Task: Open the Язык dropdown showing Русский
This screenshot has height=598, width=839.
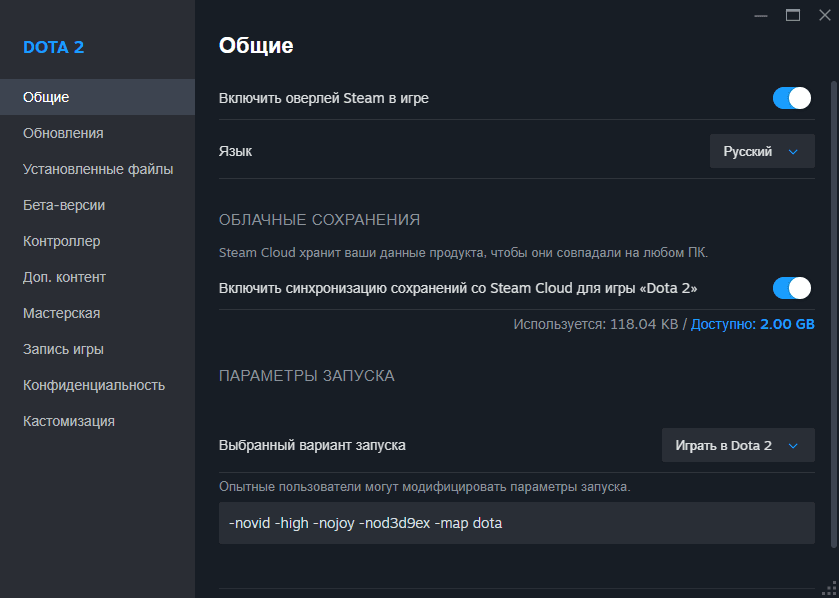Action: pos(762,151)
